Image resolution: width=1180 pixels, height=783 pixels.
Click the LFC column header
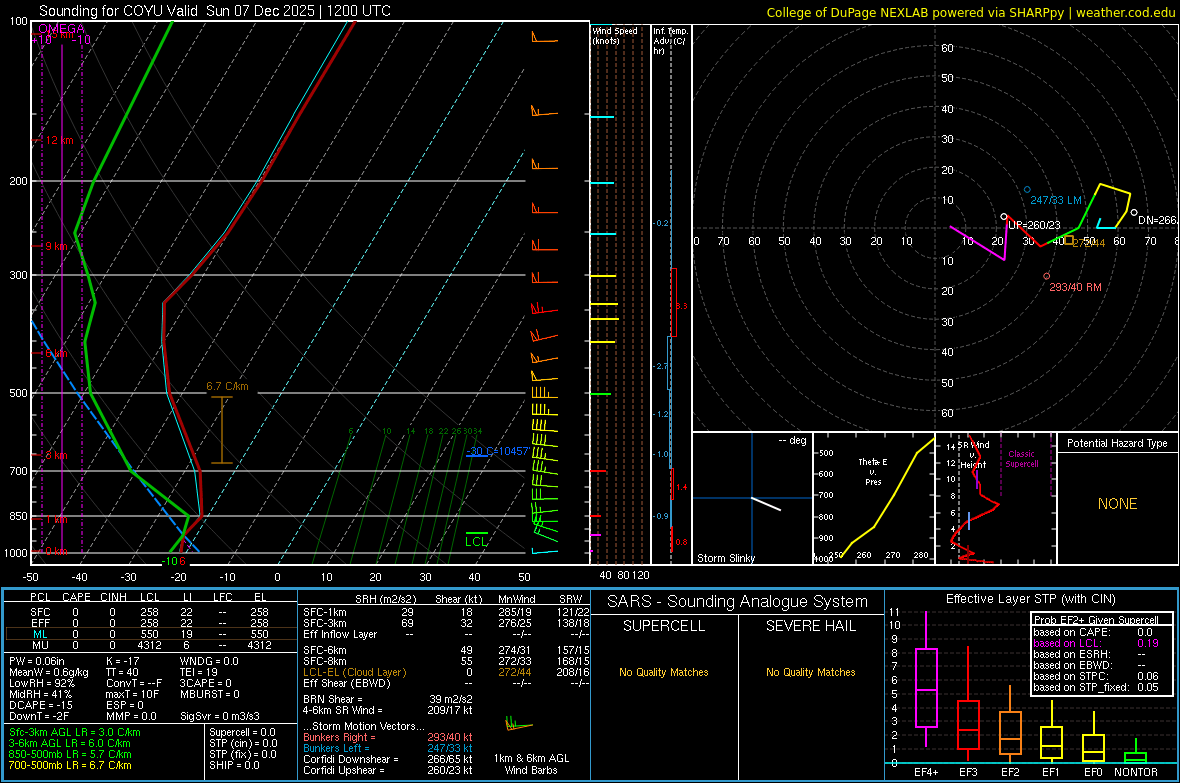223,597
